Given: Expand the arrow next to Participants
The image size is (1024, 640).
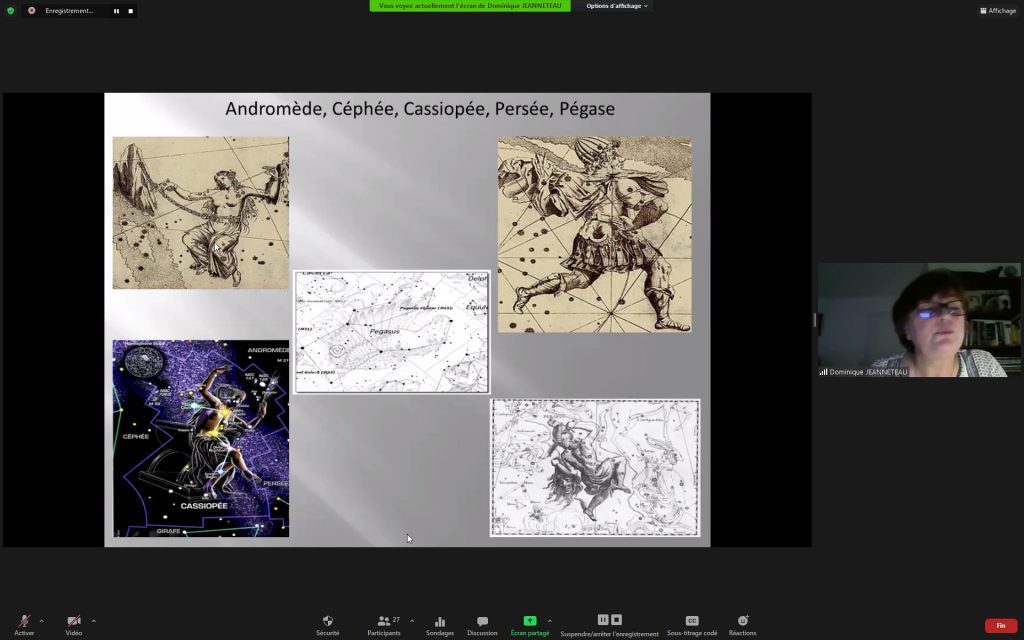Looking at the screenshot, I should pos(411,621).
